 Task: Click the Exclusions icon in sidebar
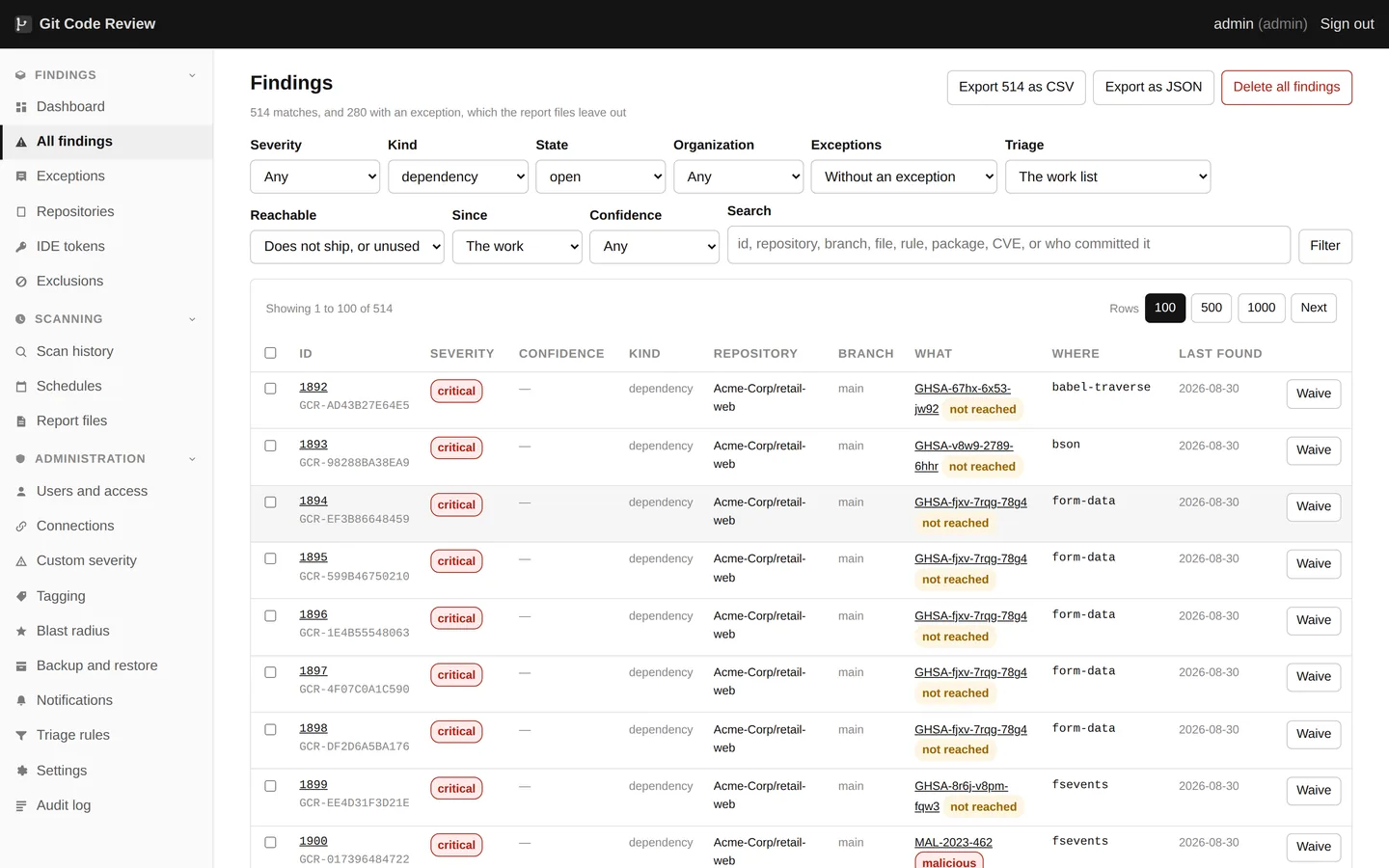click(21, 282)
